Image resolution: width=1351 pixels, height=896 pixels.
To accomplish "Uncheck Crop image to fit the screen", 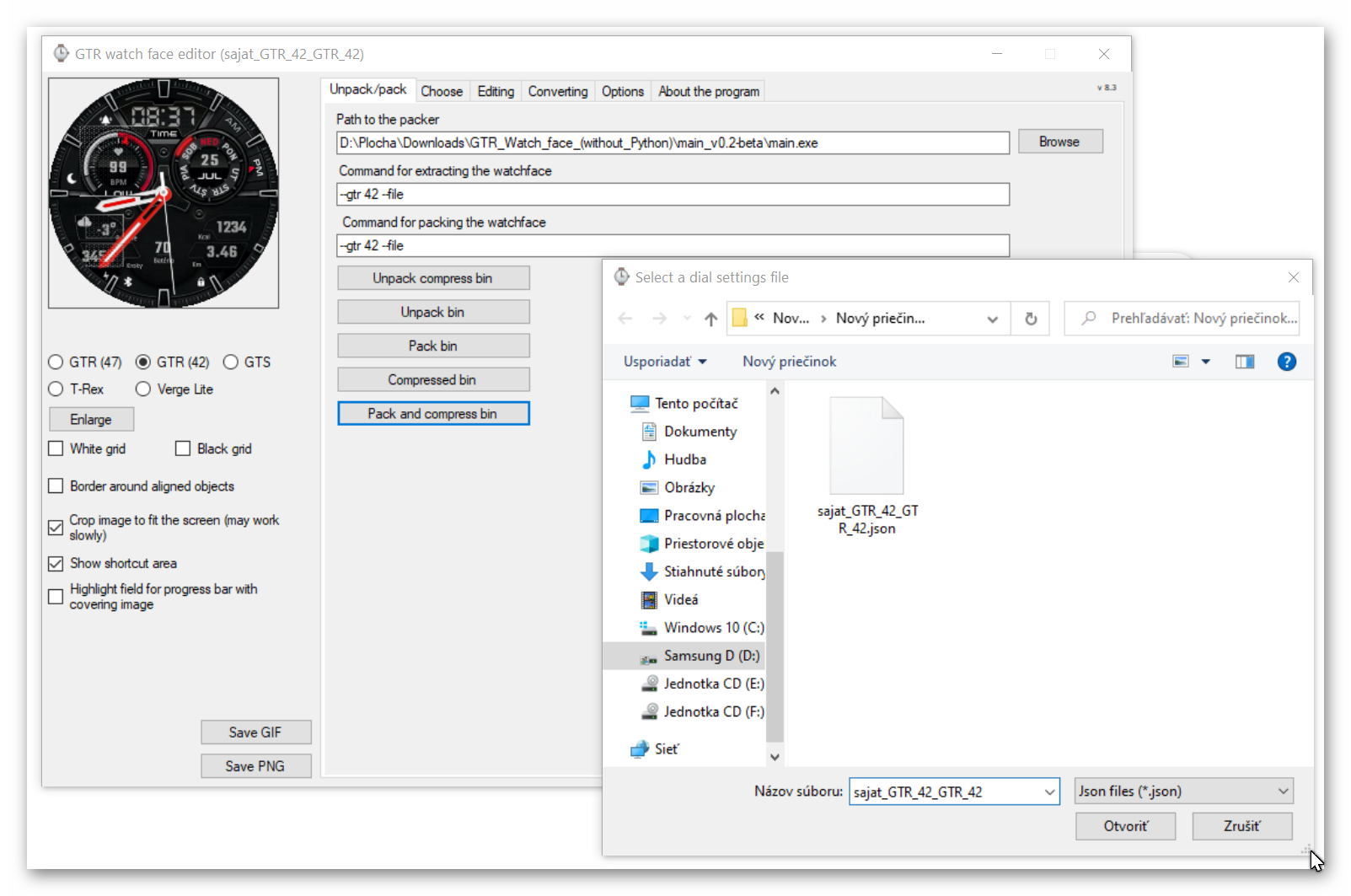I will pyautogui.click(x=56, y=528).
